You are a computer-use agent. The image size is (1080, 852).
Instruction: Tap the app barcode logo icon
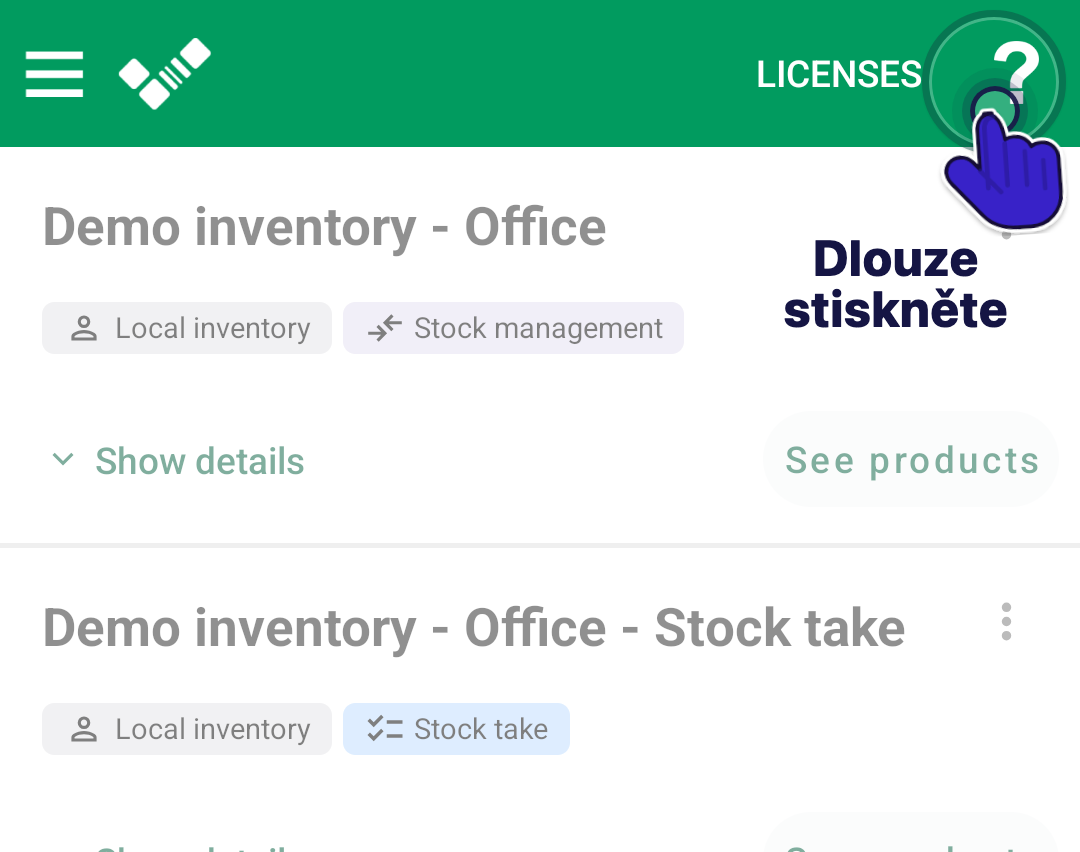pyautogui.click(x=165, y=74)
